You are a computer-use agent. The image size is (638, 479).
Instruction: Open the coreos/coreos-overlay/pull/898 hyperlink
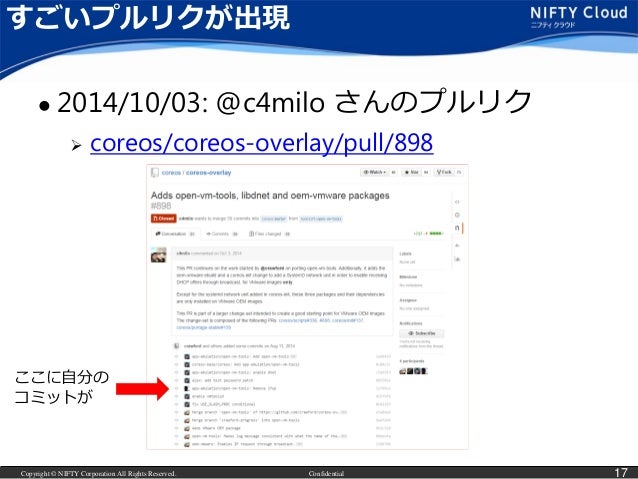(x=262, y=143)
